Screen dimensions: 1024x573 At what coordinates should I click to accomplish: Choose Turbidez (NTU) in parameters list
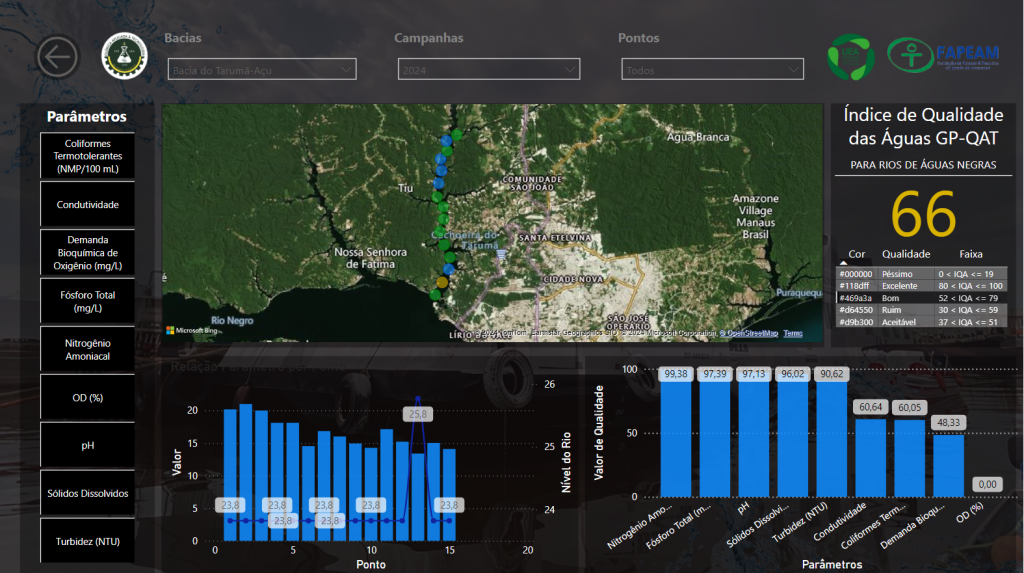pyautogui.click(x=87, y=541)
